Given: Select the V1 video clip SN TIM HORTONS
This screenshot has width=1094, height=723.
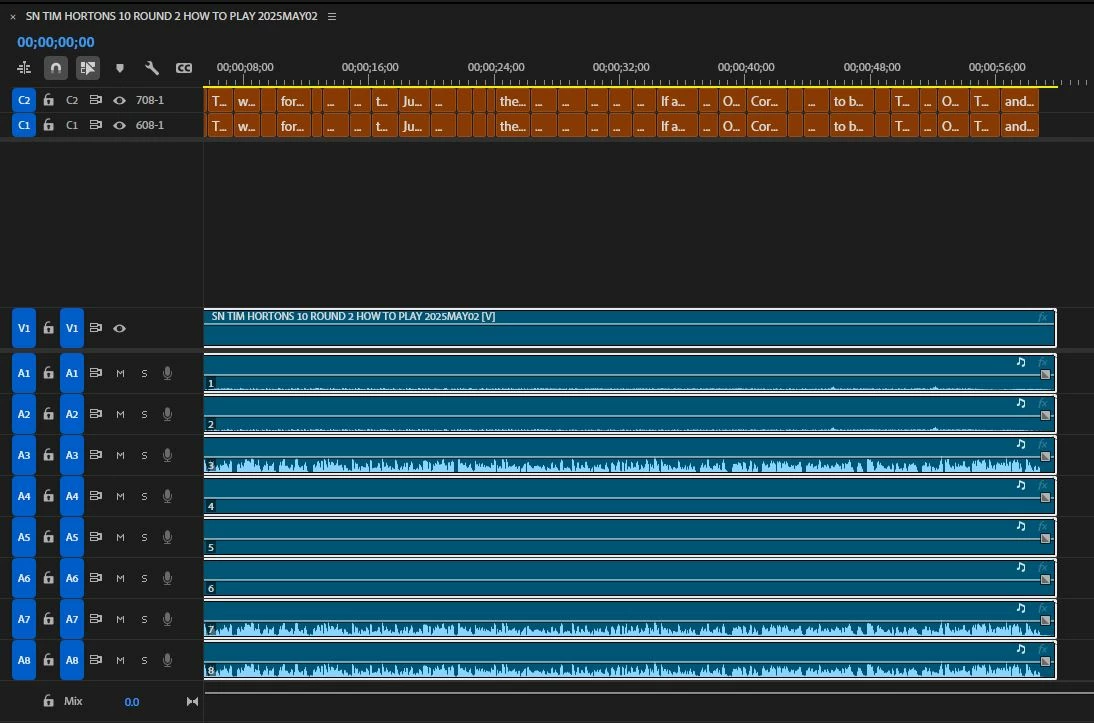Looking at the screenshot, I should tap(629, 328).
